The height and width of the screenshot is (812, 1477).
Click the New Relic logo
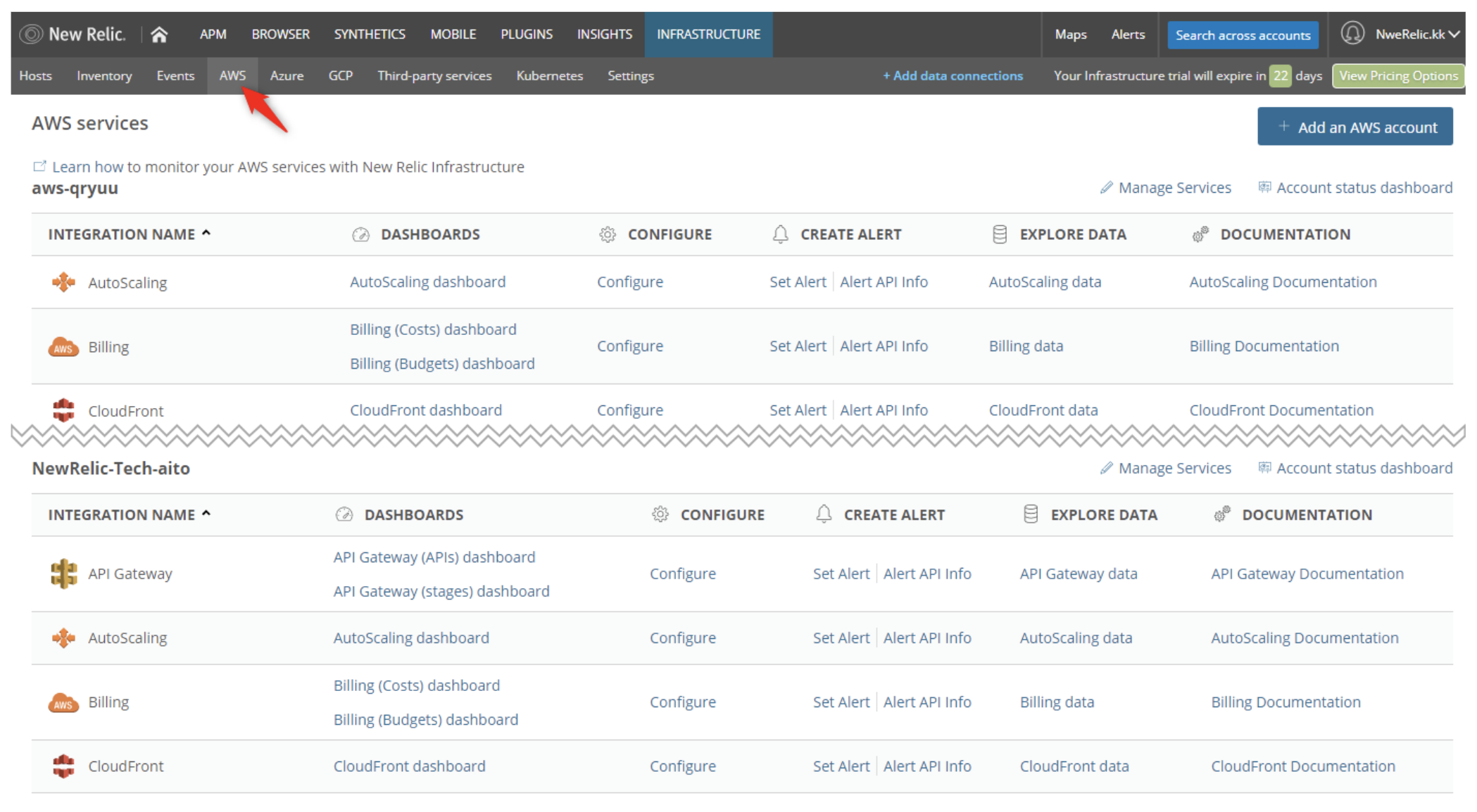pos(73,34)
